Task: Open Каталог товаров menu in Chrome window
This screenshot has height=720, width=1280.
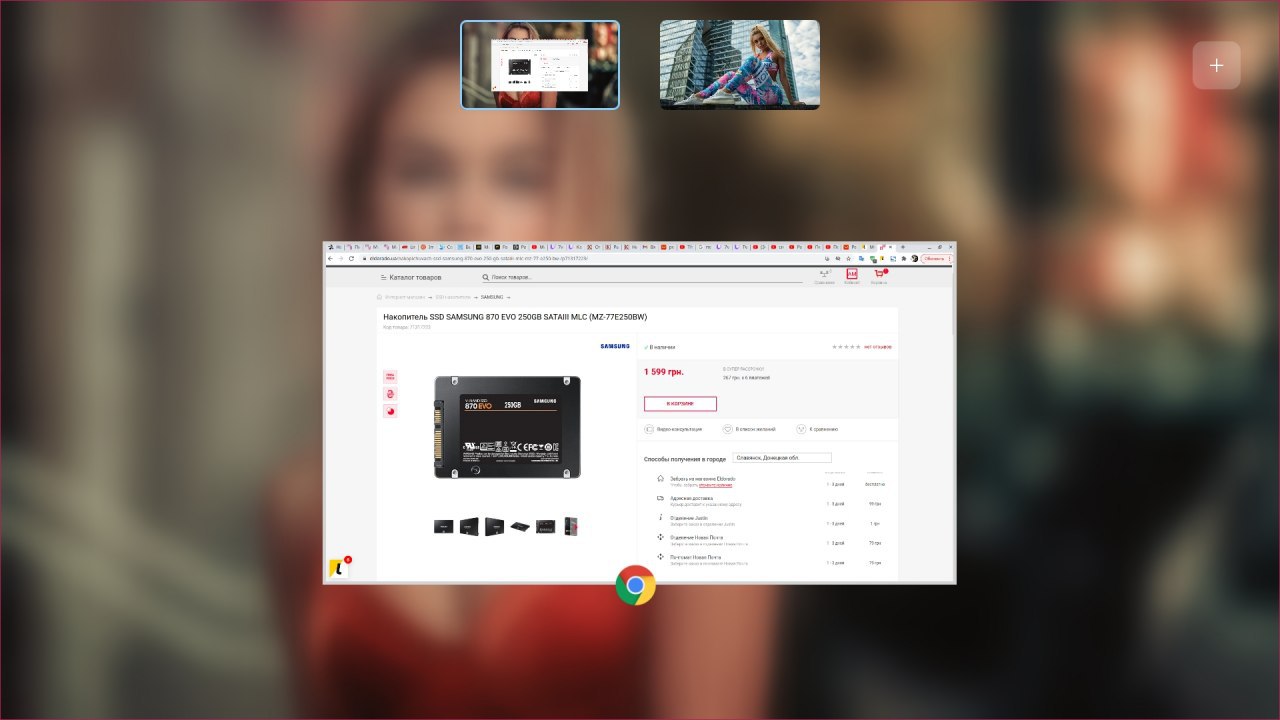Action: coord(411,277)
